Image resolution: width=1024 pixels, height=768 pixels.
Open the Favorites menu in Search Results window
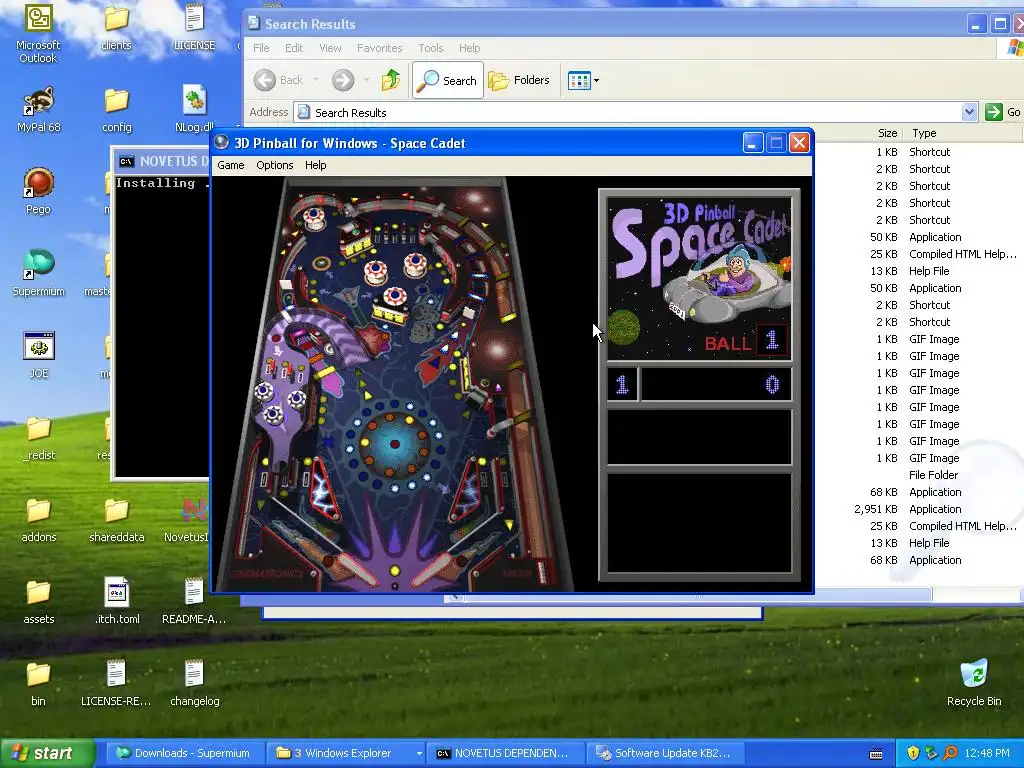[x=379, y=48]
